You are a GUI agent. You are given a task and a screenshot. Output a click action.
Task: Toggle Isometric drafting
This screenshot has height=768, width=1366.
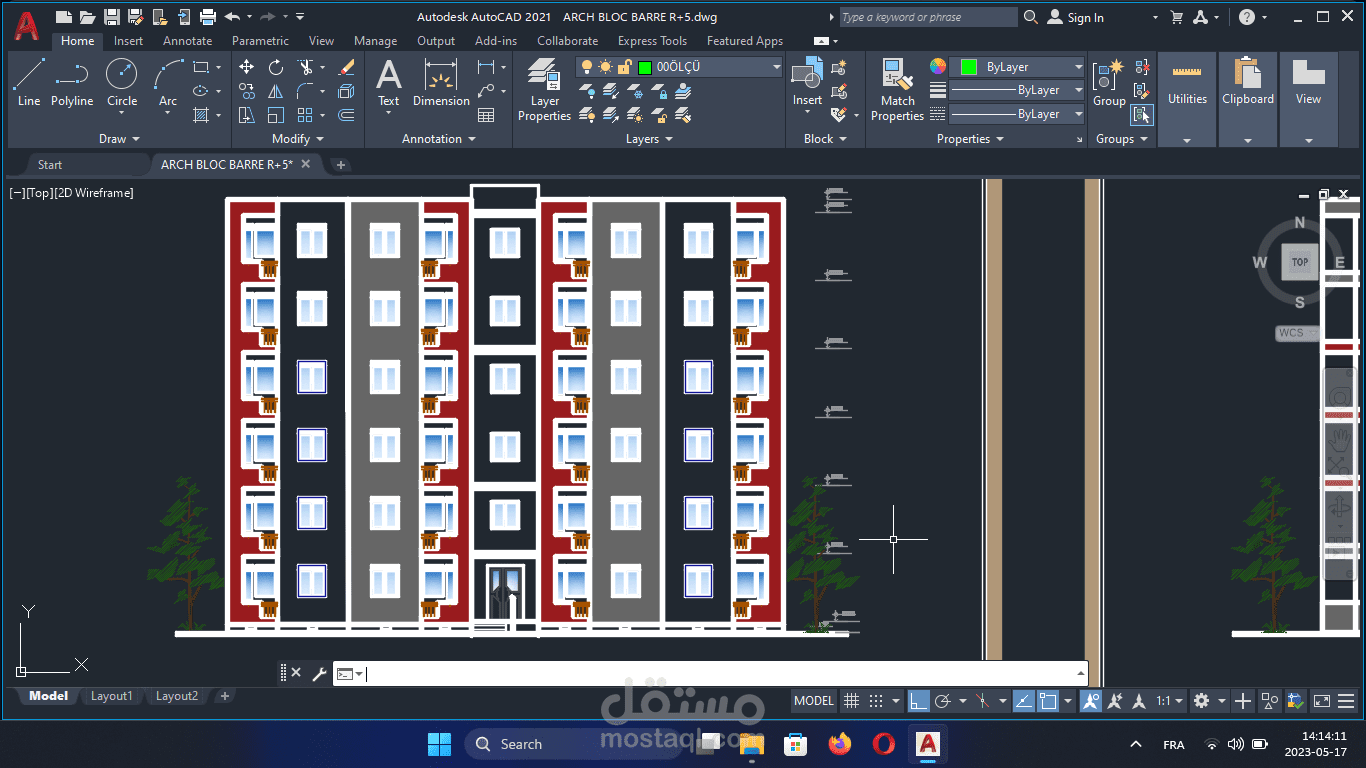(x=984, y=701)
